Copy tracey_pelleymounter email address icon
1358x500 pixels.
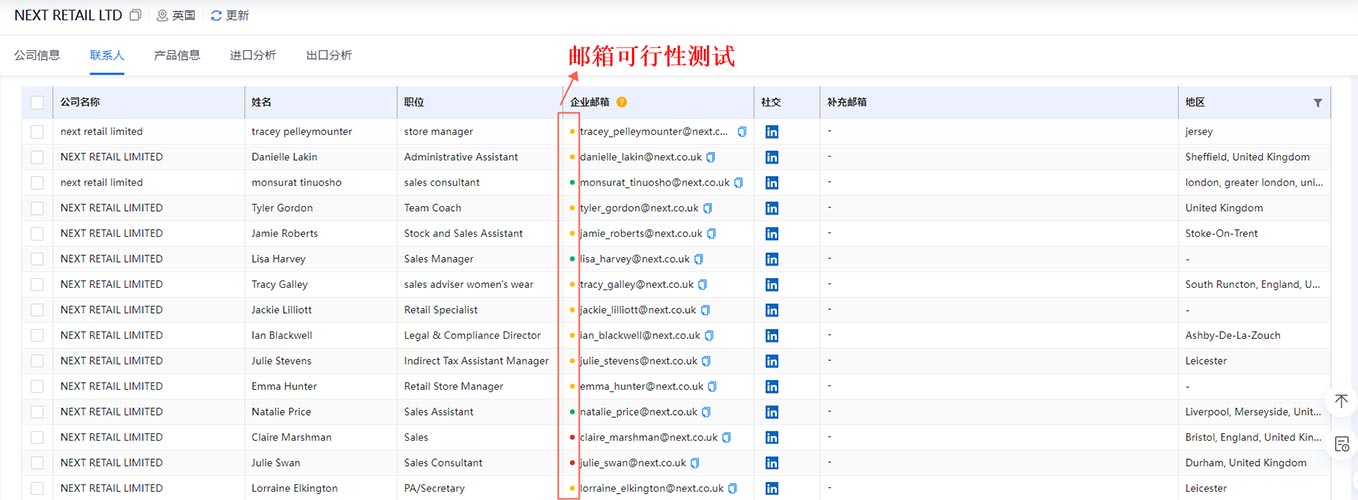[742, 131]
